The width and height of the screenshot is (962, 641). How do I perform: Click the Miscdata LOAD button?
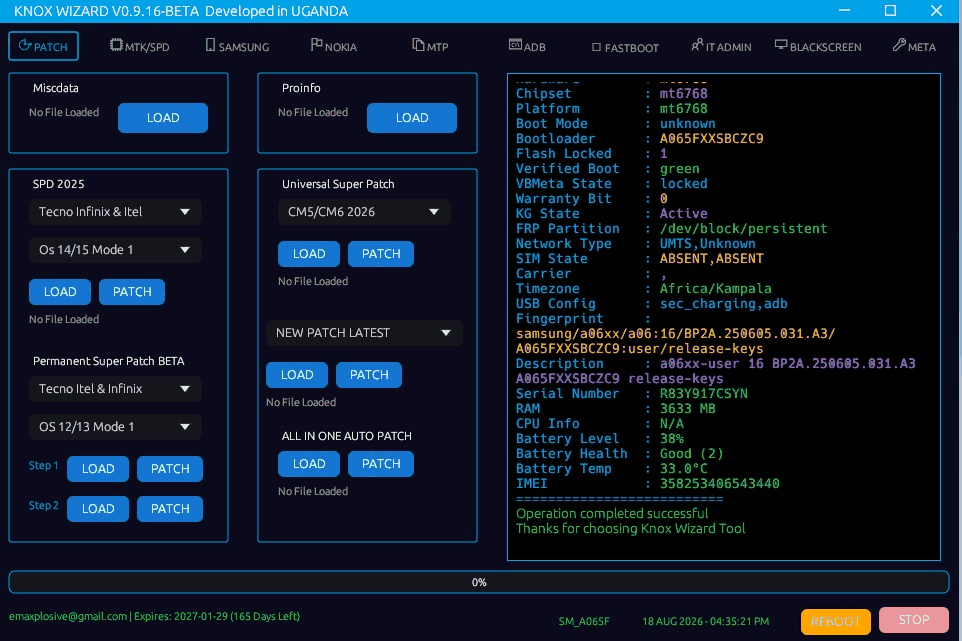click(163, 118)
